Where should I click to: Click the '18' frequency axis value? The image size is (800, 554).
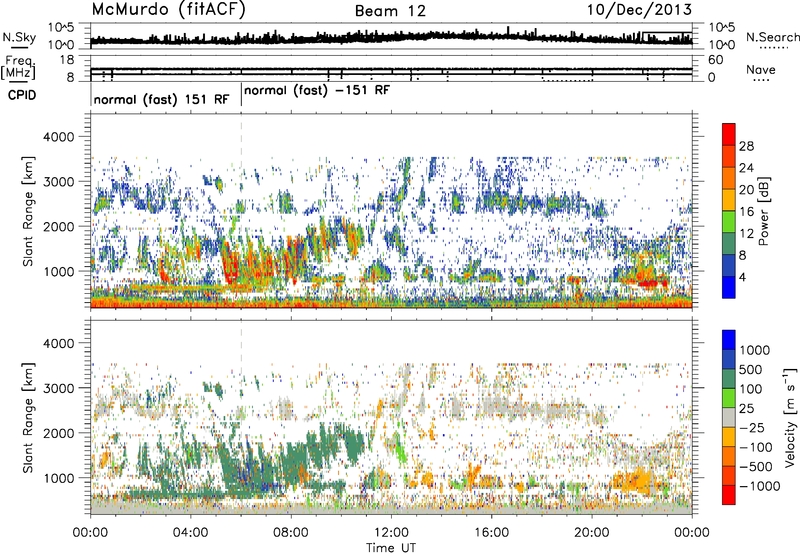pos(67,59)
